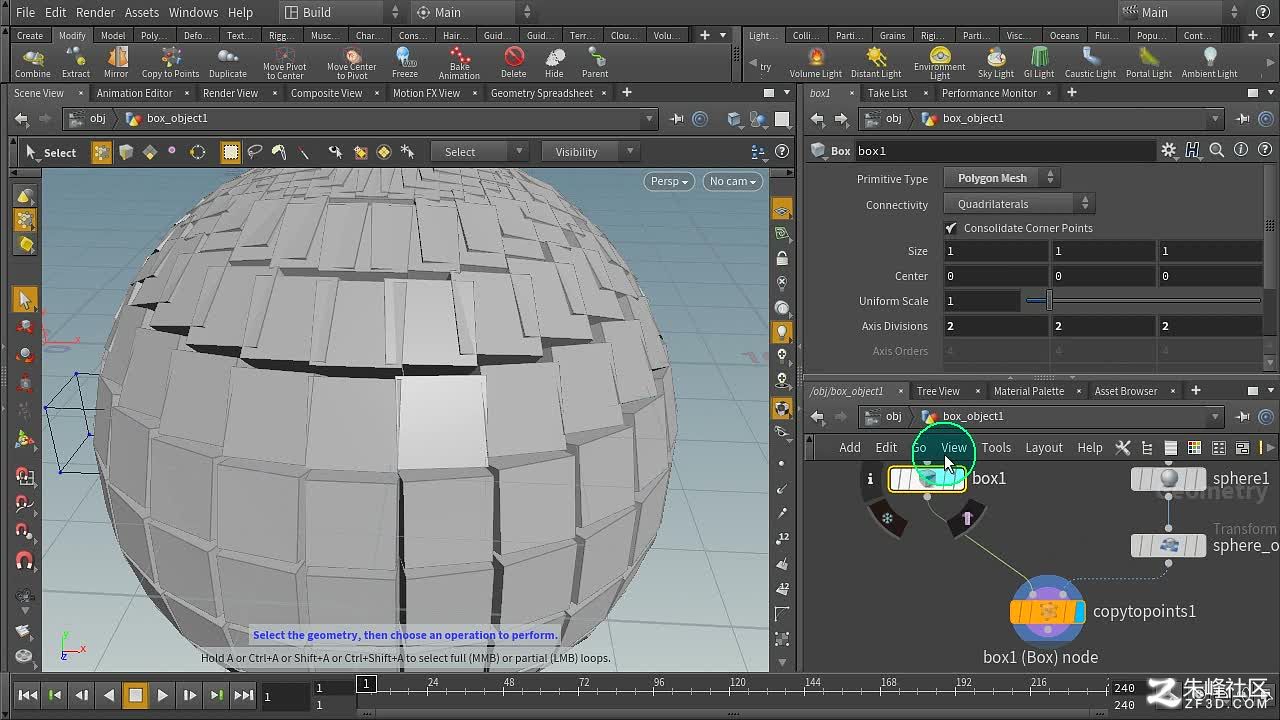Add a Caustic Light
The image size is (1280, 720).
coord(1090,62)
